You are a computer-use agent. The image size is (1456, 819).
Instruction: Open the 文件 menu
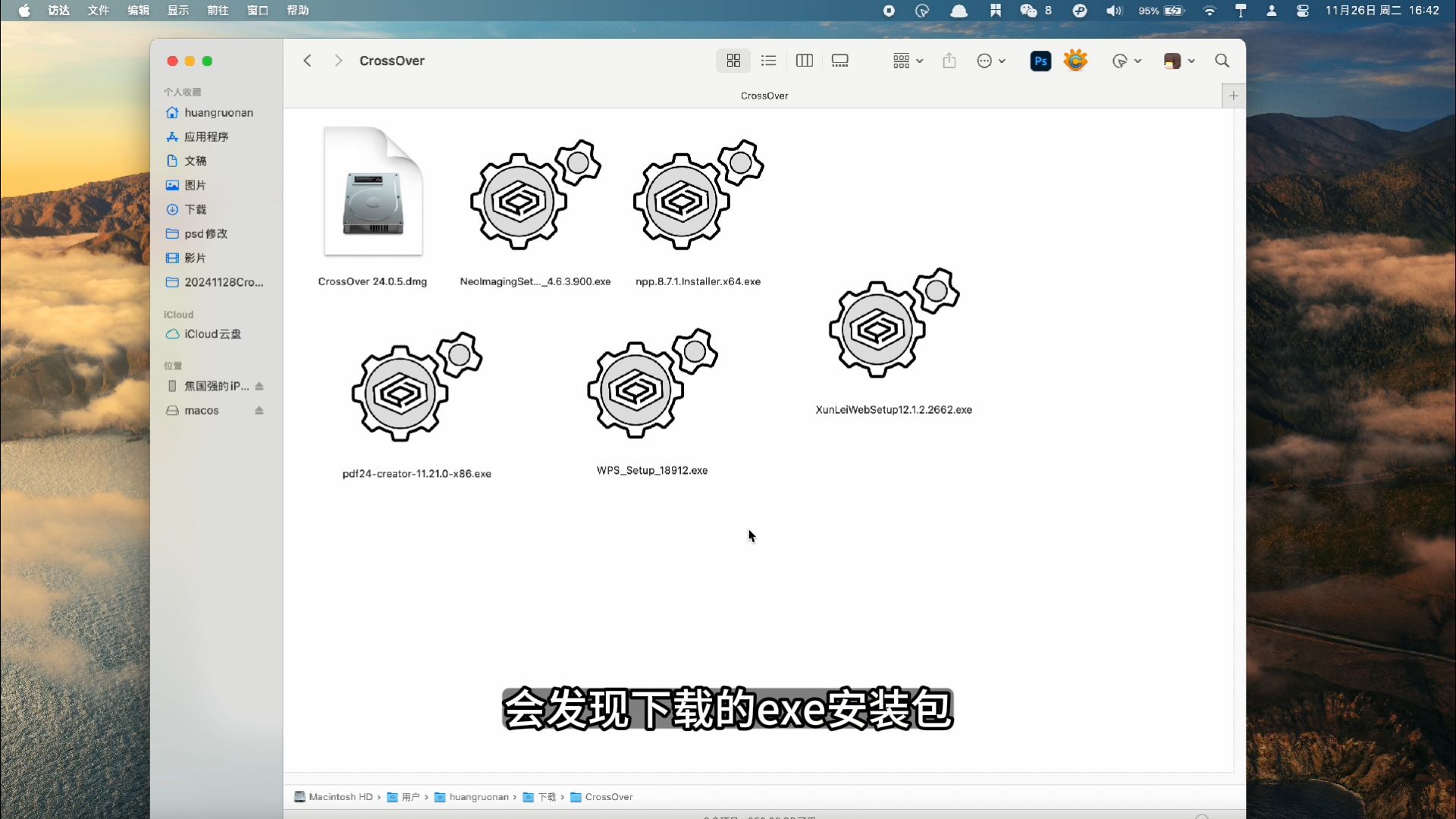click(x=99, y=11)
